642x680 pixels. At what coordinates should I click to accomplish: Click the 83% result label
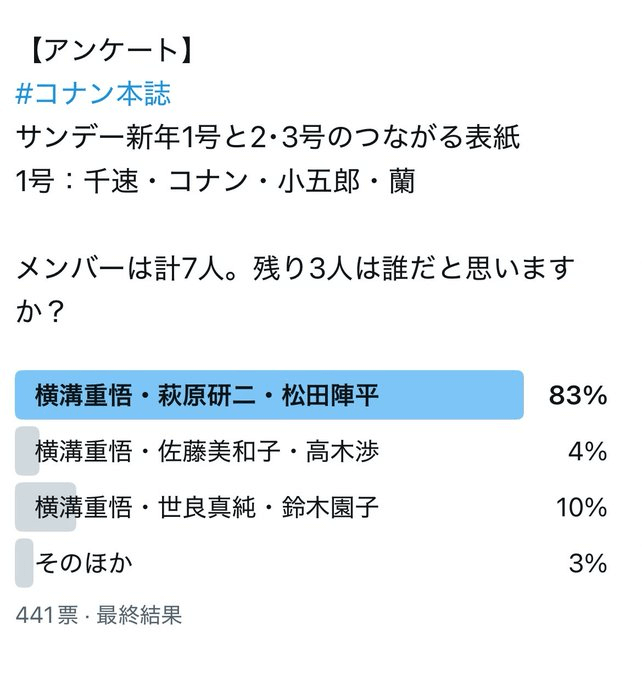tap(578, 395)
